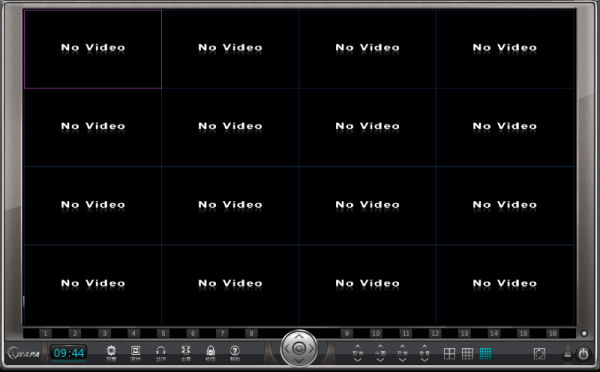Image resolution: width=600 pixels, height=372 pixels.
Task: Select the highlighted 4x4 sixteen-view layout
Action: [485, 353]
